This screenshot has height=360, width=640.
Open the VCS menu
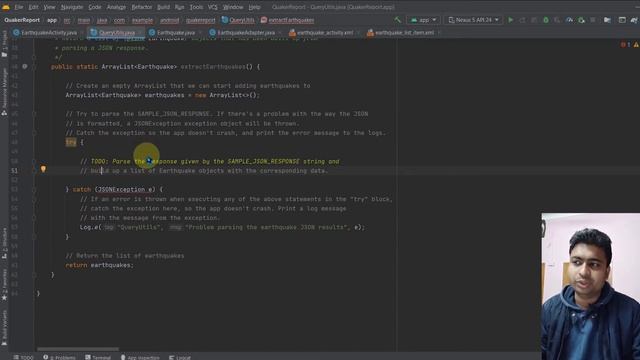[213, 7]
